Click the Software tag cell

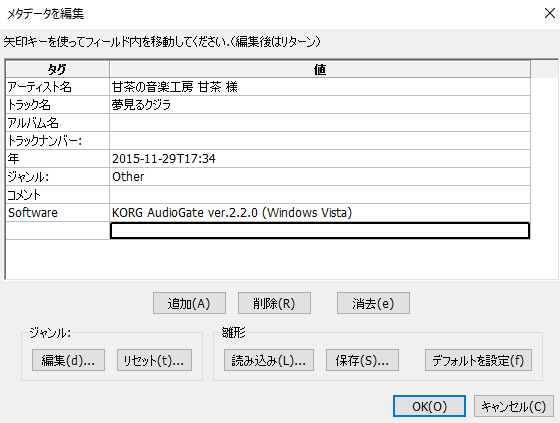click(58, 213)
